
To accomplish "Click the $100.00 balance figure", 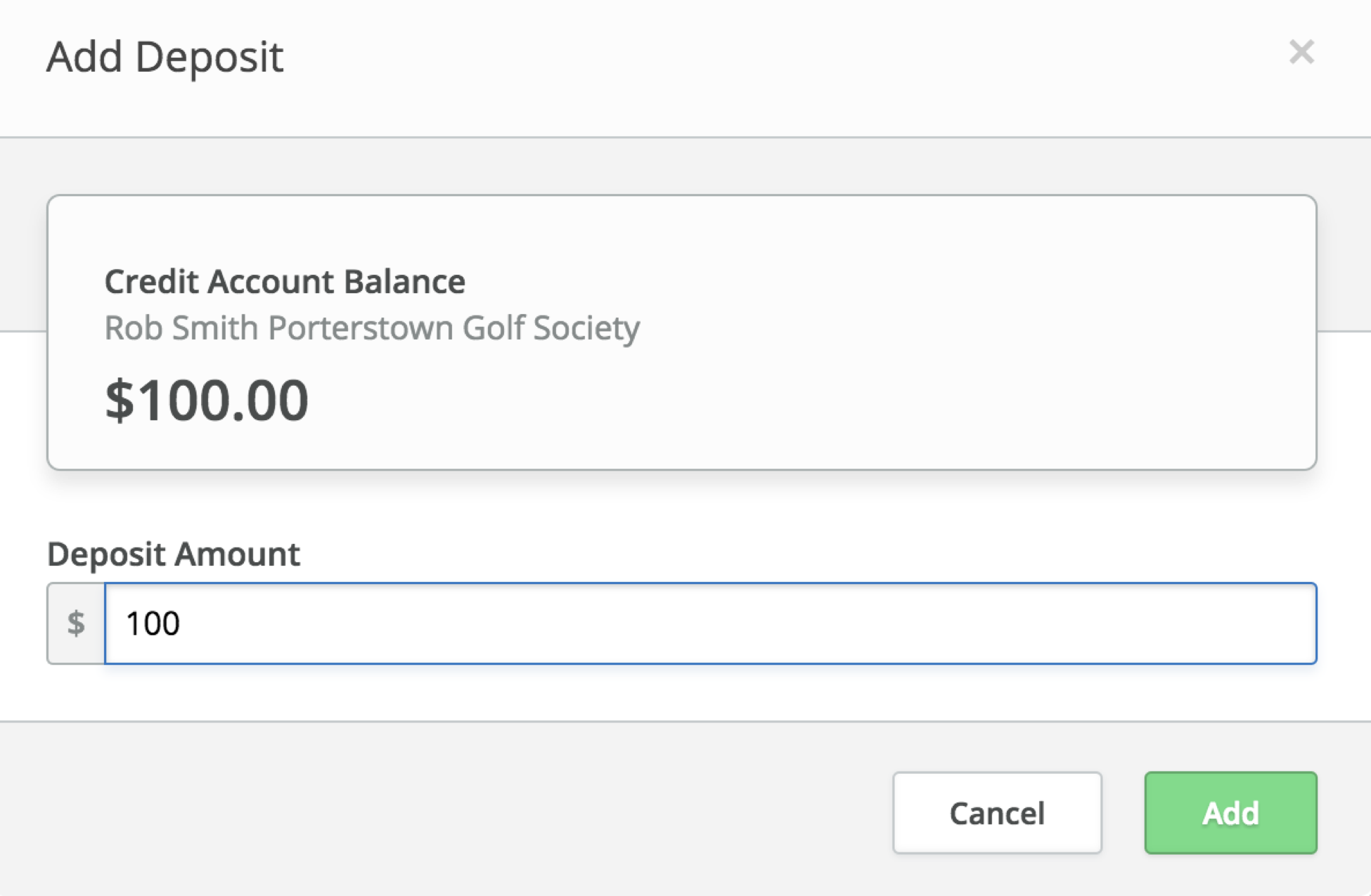I will 207,400.
